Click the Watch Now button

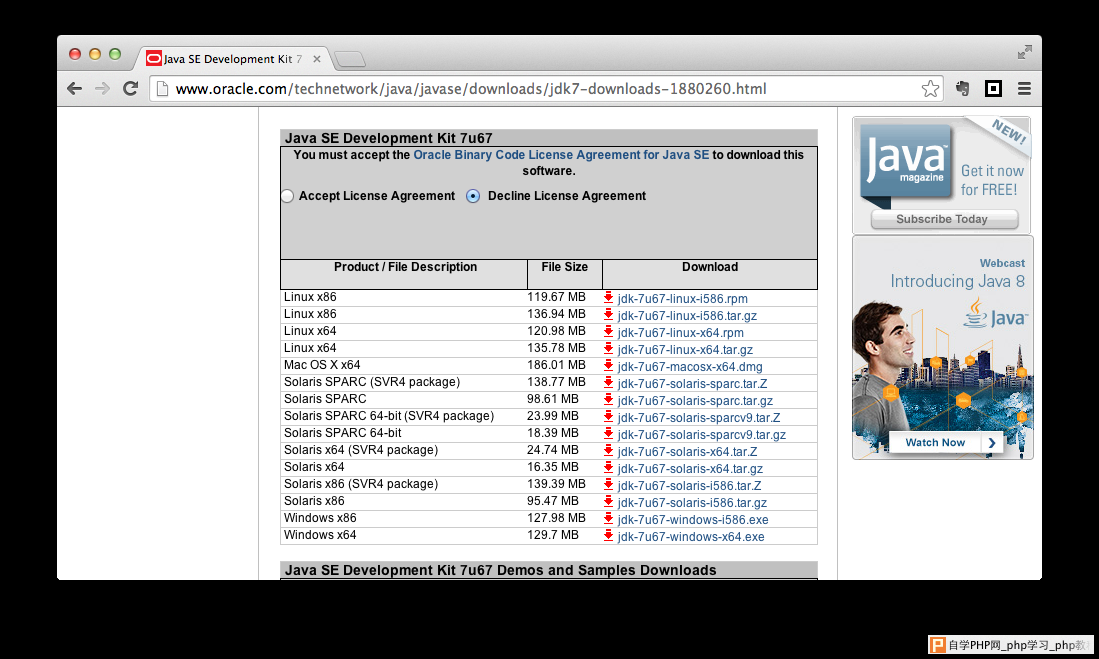[946, 442]
